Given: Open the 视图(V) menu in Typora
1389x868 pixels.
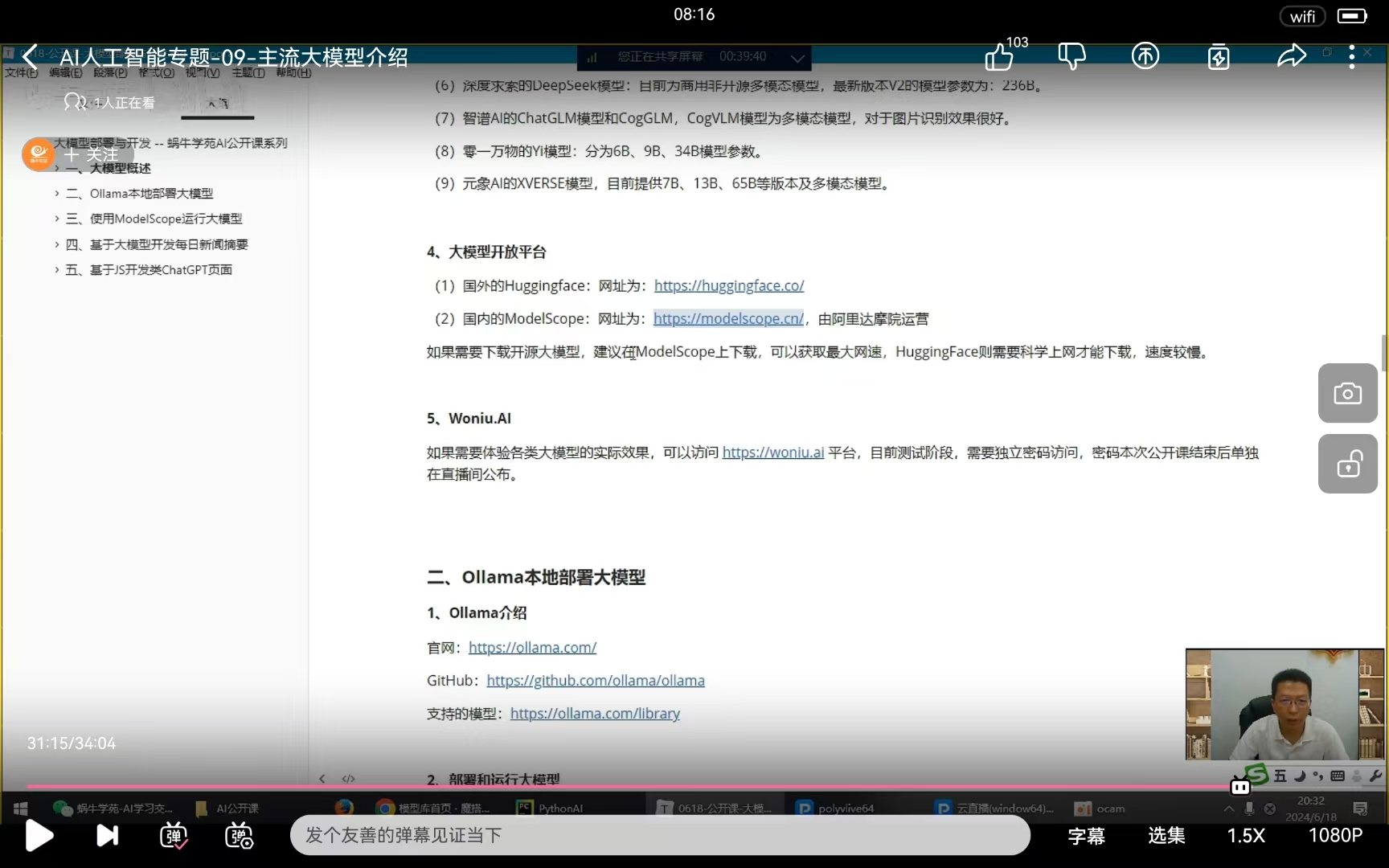Looking at the screenshot, I should coord(203,72).
